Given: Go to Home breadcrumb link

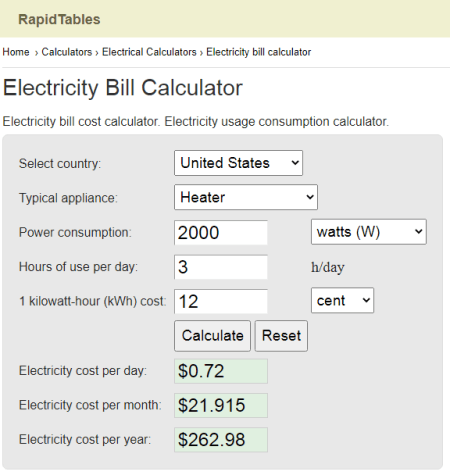Looking at the screenshot, I should coord(16,52).
